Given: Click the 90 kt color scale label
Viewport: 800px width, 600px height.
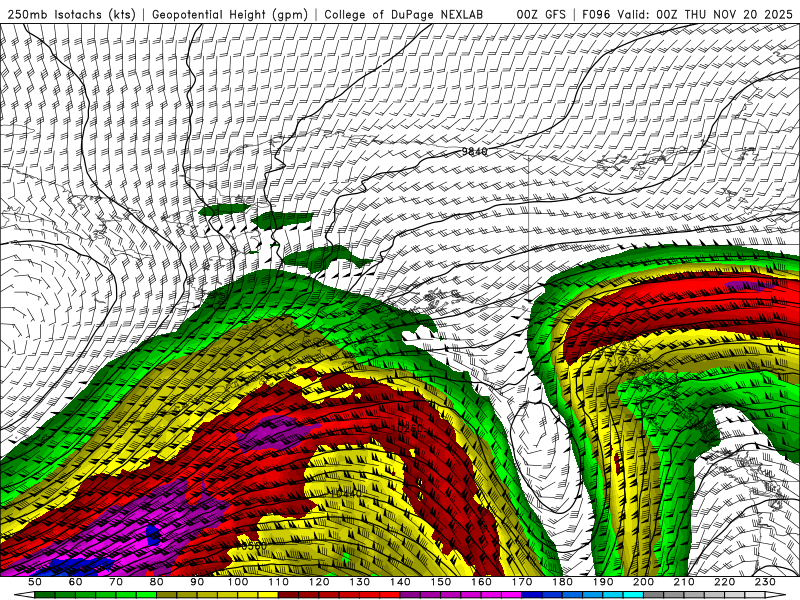Looking at the screenshot, I should (197, 582).
